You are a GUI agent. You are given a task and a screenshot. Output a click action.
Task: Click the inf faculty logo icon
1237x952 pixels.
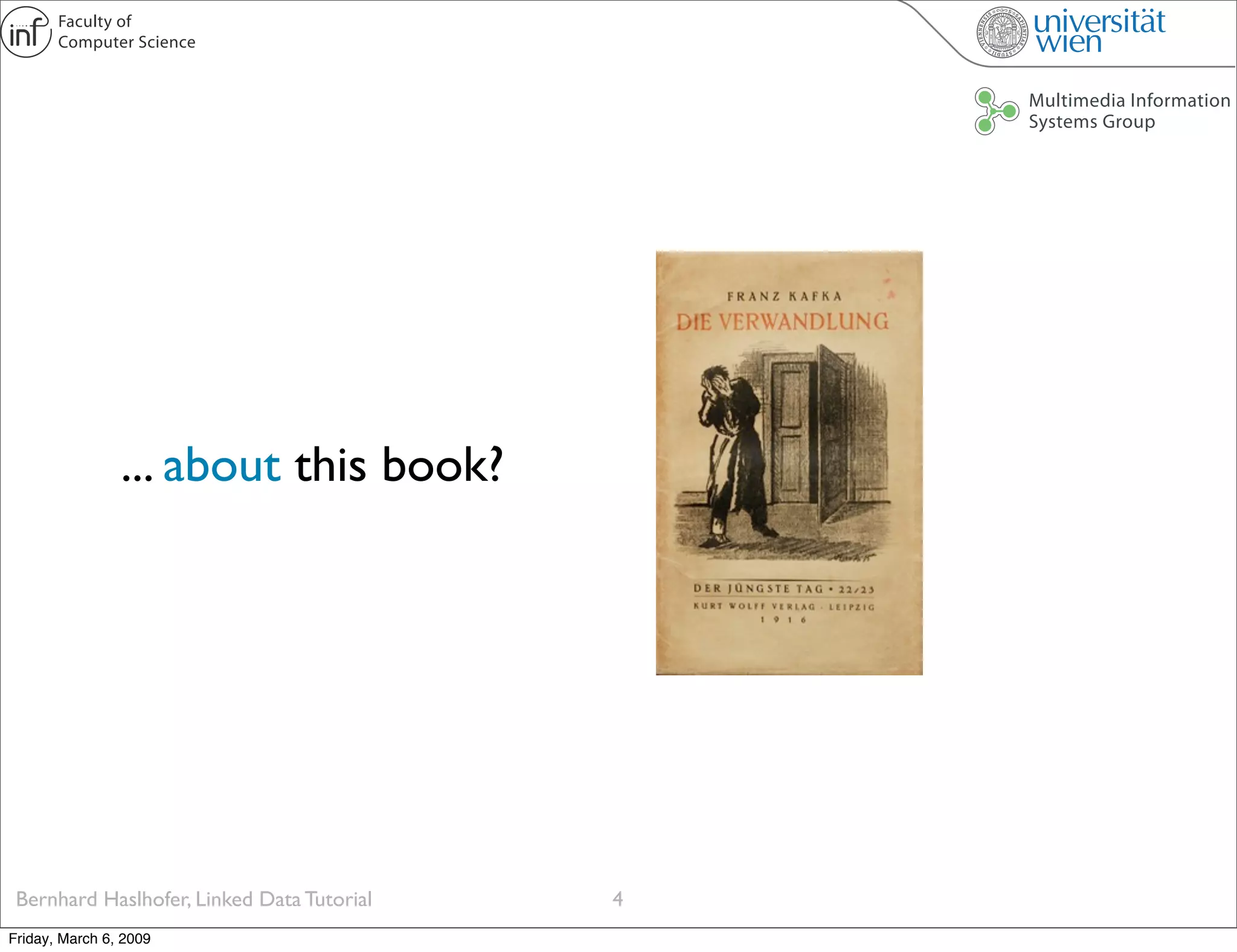point(26,32)
